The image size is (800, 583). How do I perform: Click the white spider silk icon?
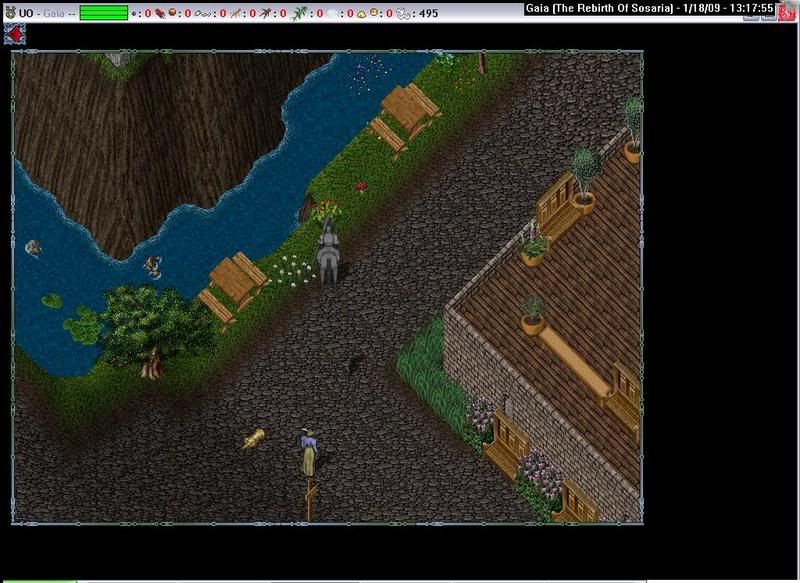[333, 13]
